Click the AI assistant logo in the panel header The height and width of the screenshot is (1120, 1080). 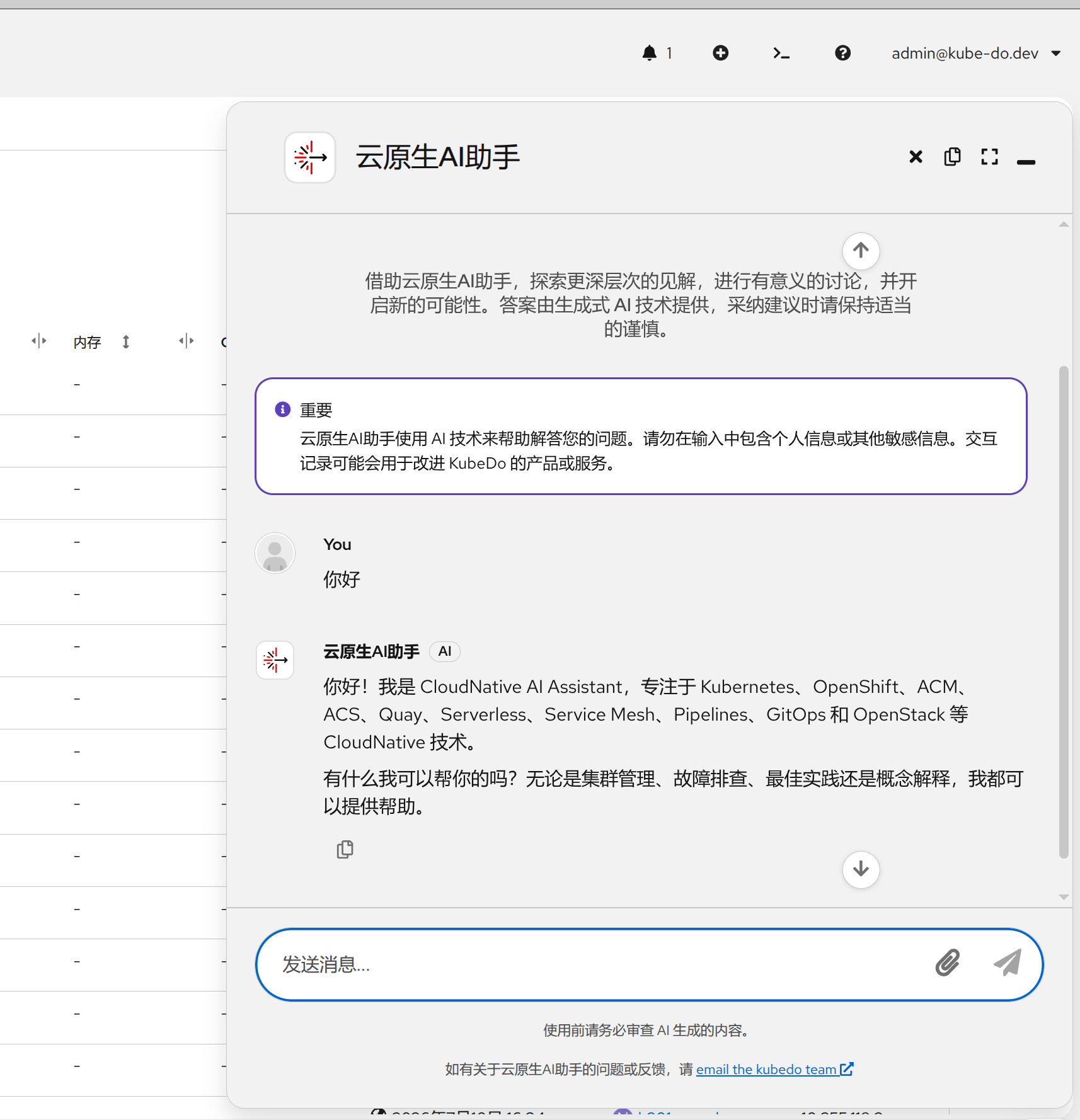pyautogui.click(x=310, y=157)
